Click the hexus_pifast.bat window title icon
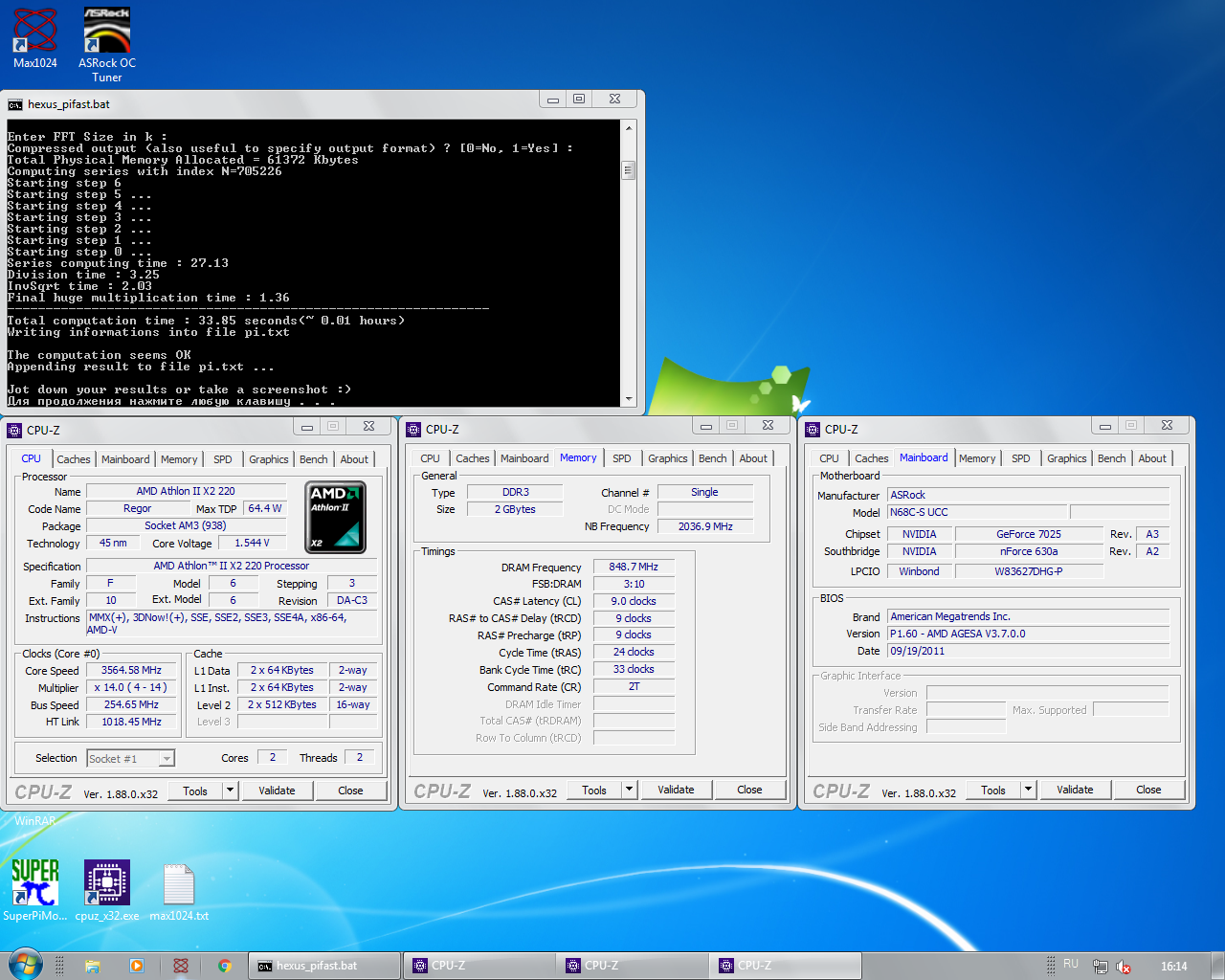Image resolution: width=1225 pixels, height=980 pixels. click(15, 104)
